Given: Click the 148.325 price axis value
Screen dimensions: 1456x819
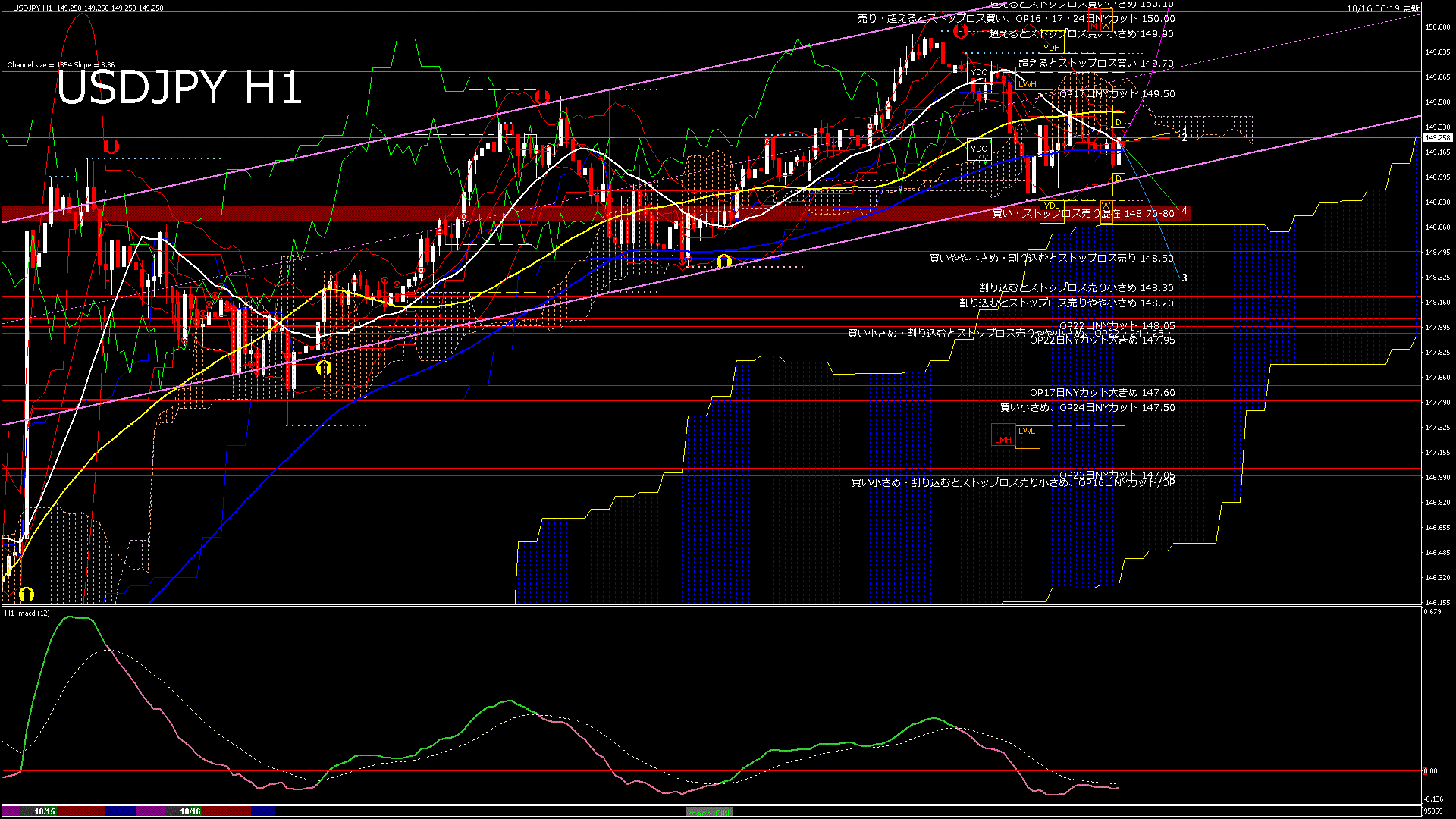Looking at the screenshot, I should pos(1438,278).
